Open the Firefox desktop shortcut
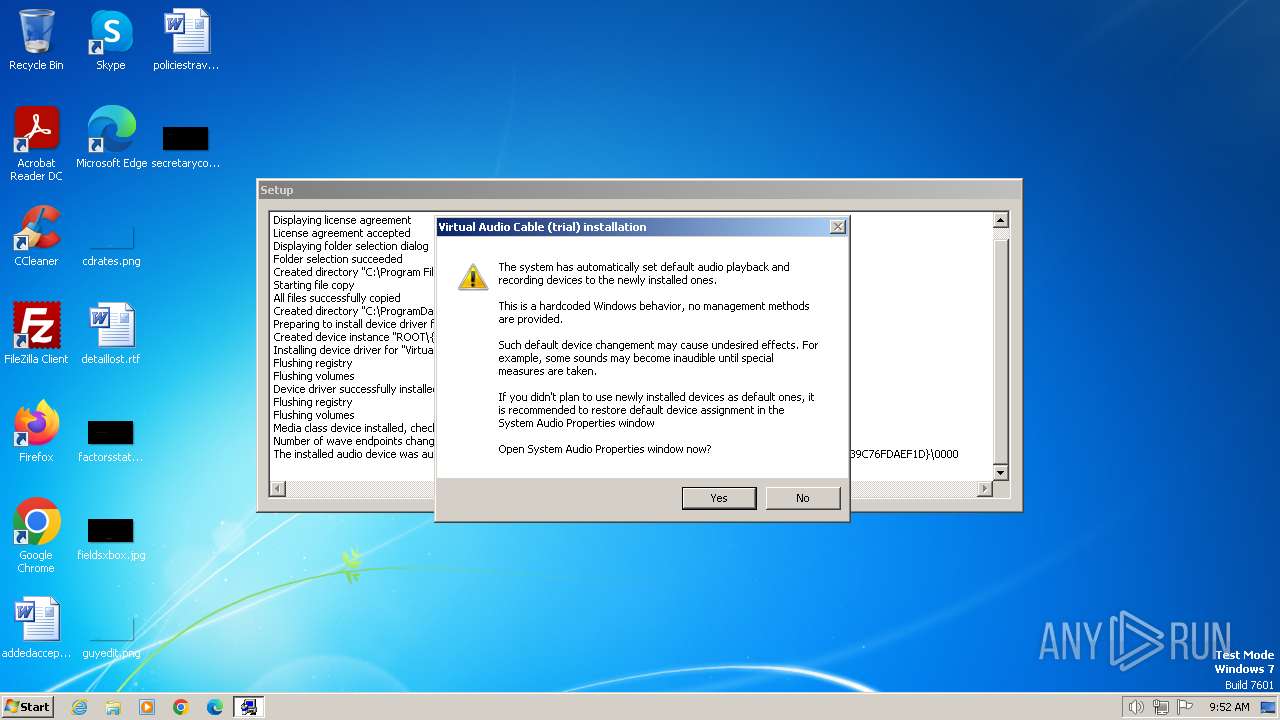The image size is (1280, 720). pyautogui.click(x=36, y=432)
